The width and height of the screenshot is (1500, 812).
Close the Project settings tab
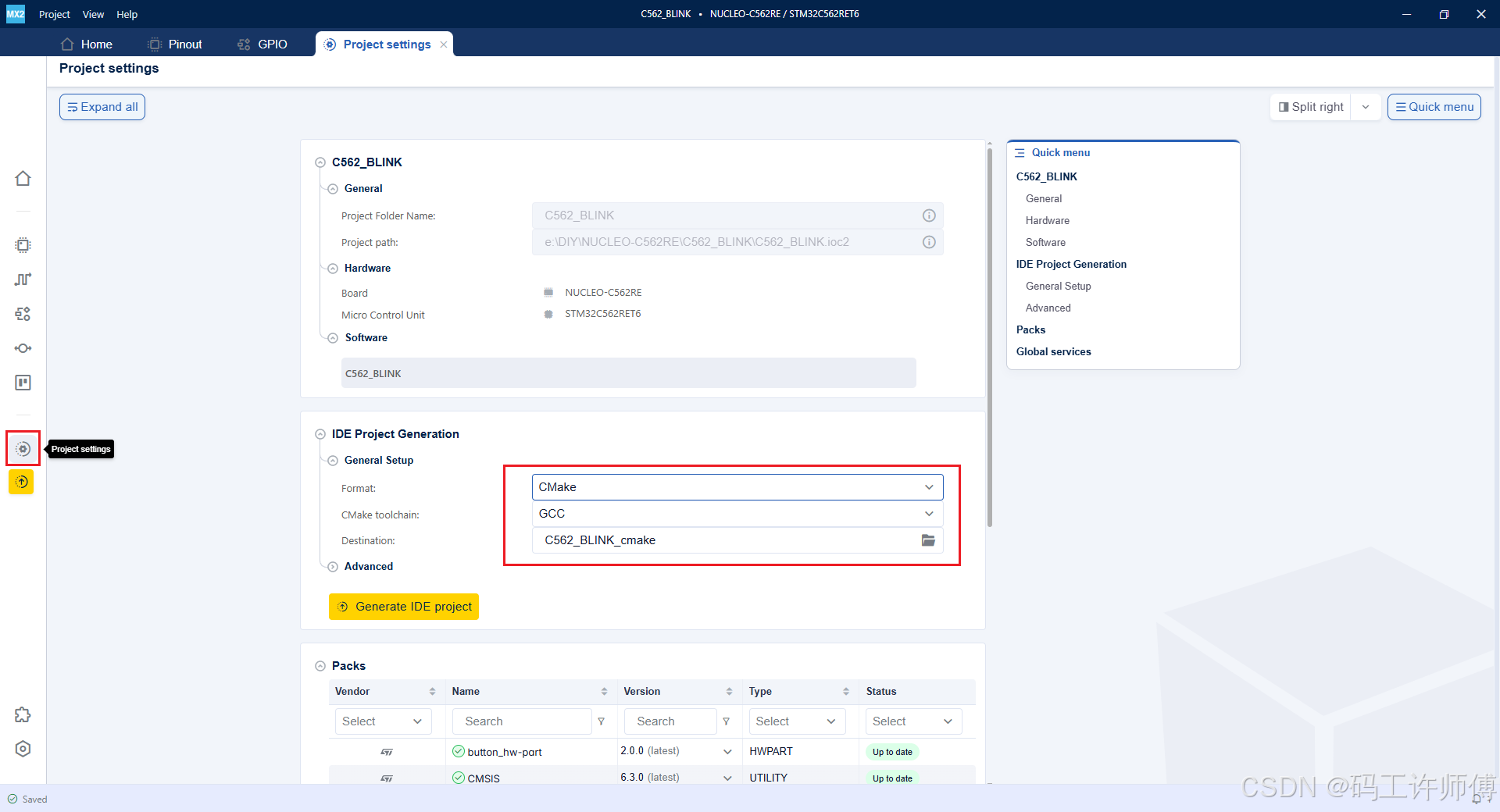pyautogui.click(x=444, y=45)
